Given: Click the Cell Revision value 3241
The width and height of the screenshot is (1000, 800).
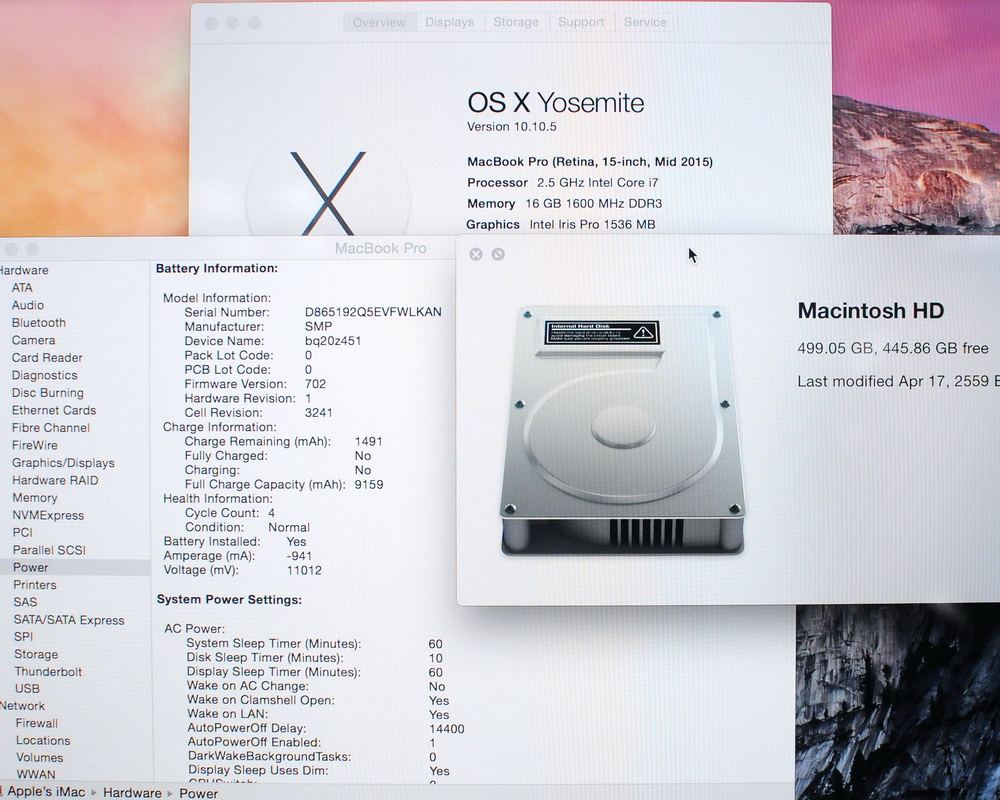Looking at the screenshot, I should click(x=318, y=413).
